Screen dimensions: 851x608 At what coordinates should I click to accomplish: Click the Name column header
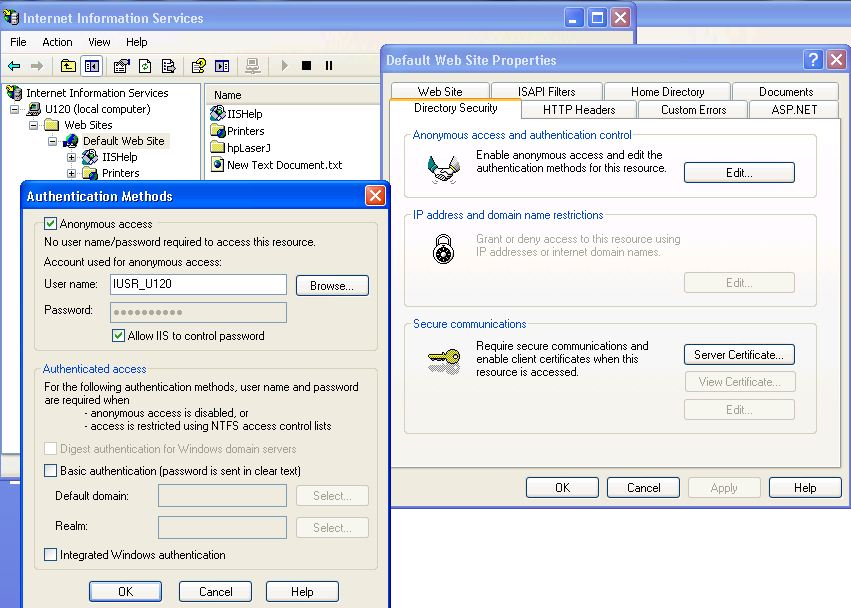[293, 94]
